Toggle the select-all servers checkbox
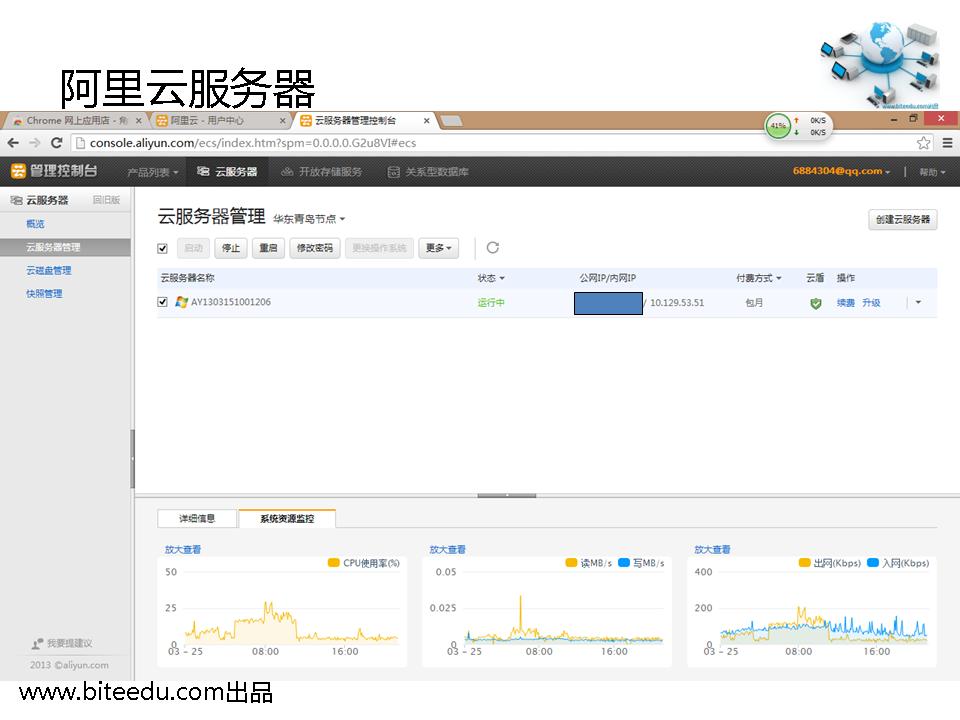The image size is (960, 720). click(162, 249)
